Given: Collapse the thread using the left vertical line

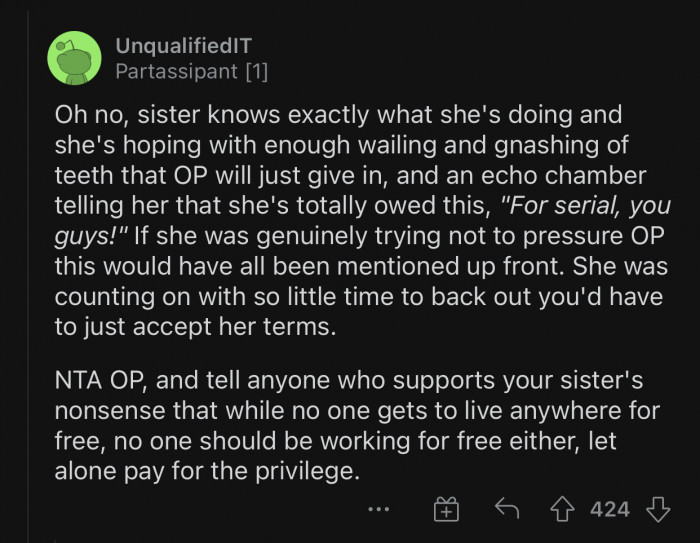Looking at the screenshot, I should 29,277.
